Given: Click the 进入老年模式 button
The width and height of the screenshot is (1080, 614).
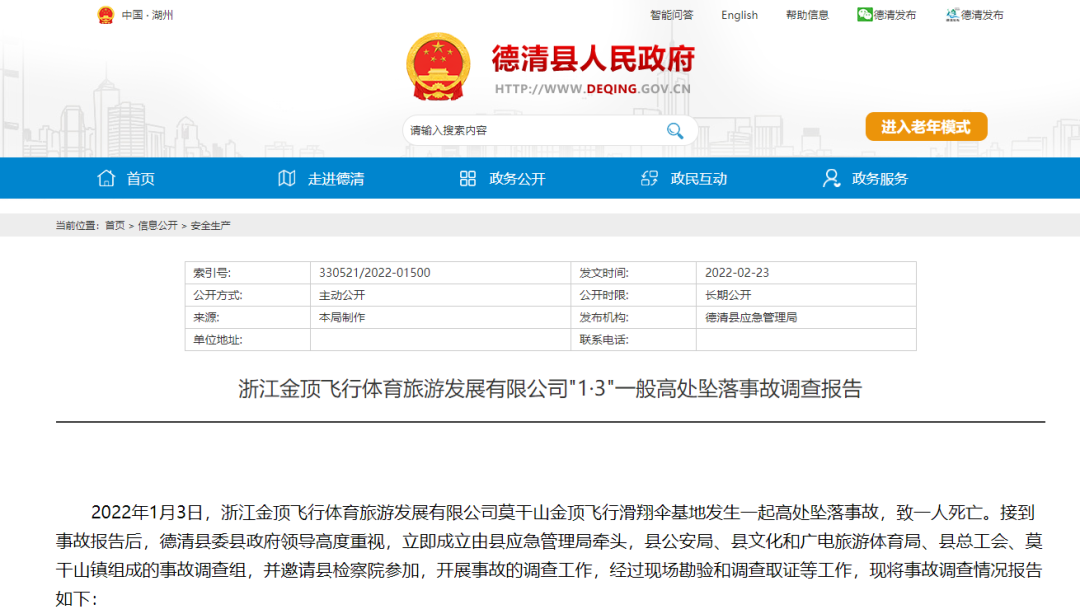Looking at the screenshot, I should pos(925,127).
